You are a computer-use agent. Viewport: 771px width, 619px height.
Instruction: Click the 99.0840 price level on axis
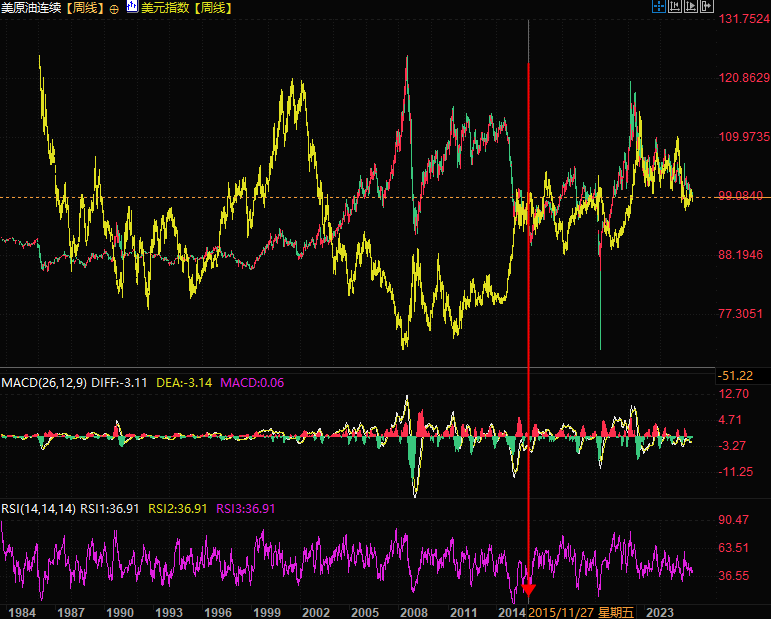click(741, 196)
